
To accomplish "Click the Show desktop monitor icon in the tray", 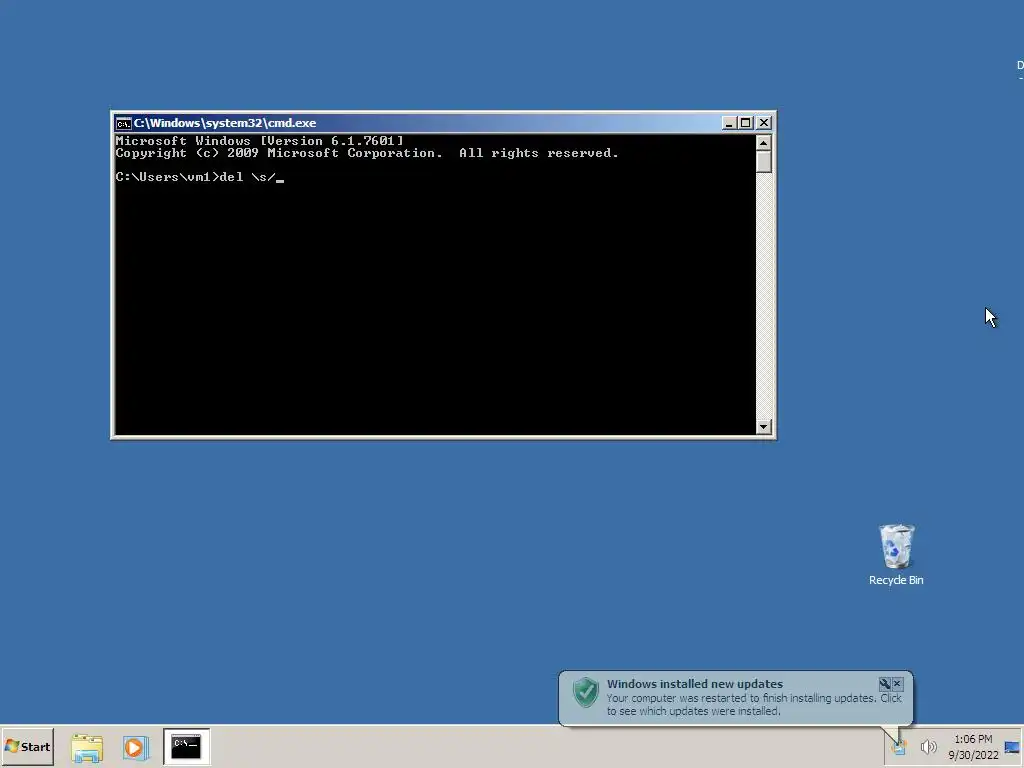I will click(1012, 747).
